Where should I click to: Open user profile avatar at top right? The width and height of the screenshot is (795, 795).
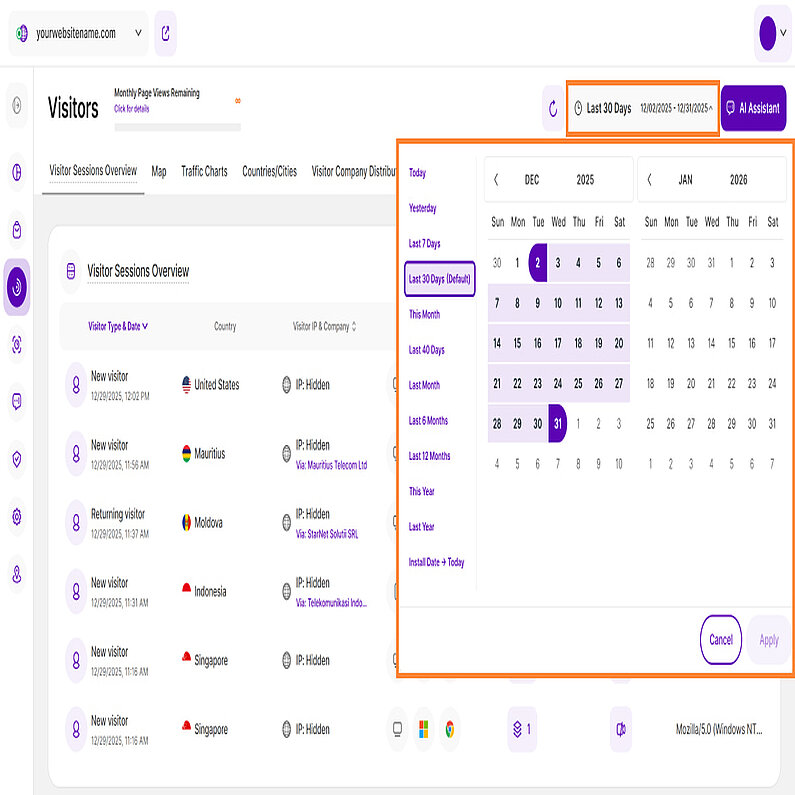coord(768,33)
